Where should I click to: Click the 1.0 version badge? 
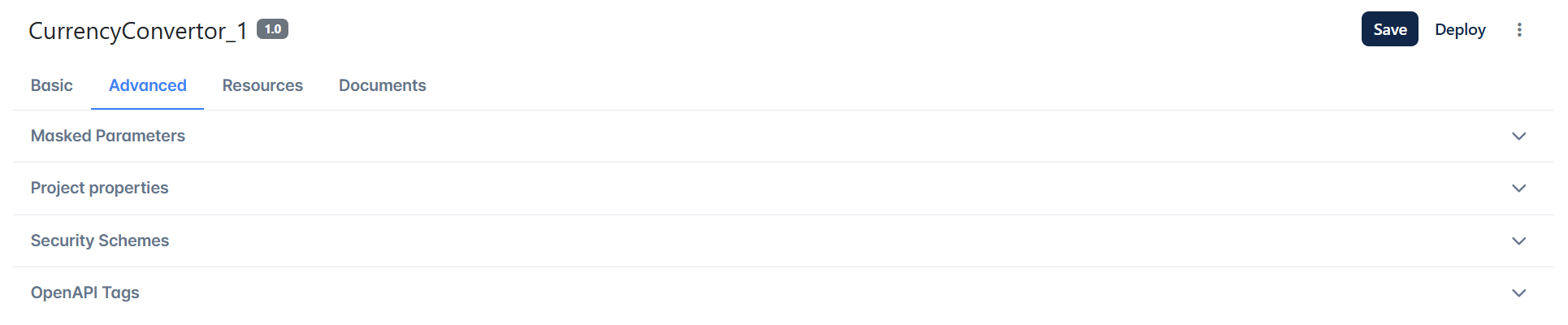(272, 29)
